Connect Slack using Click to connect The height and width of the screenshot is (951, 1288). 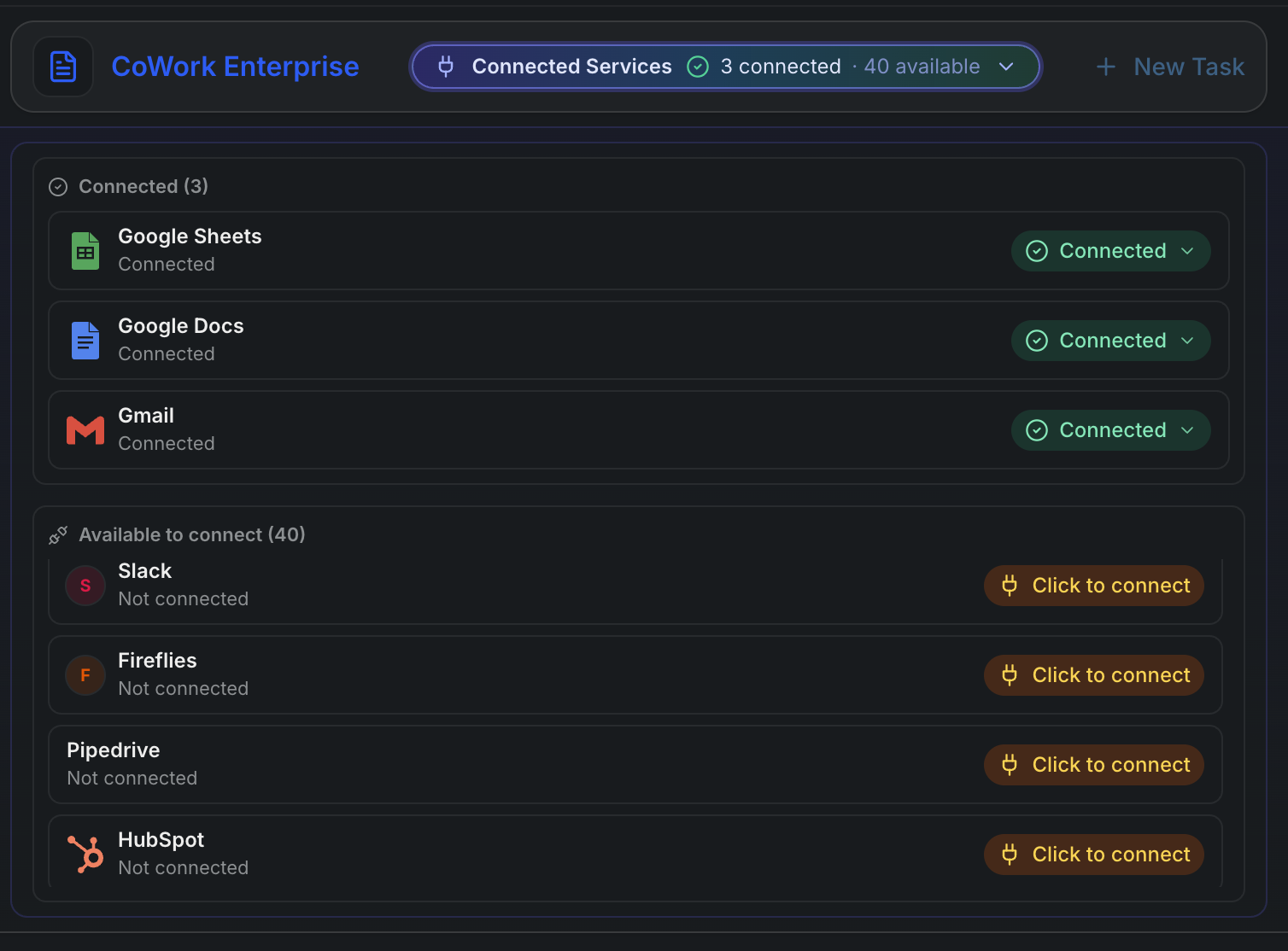pyautogui.click(x=1093, y=586)
